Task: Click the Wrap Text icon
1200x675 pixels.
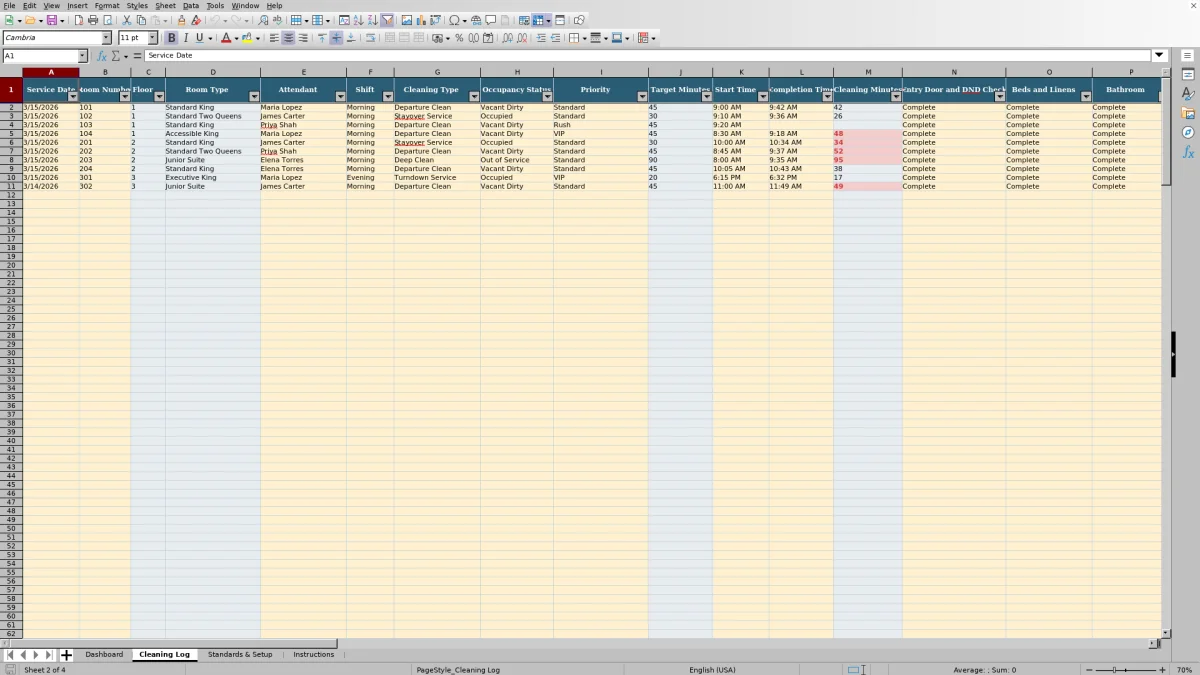Action: pos(370,38)
